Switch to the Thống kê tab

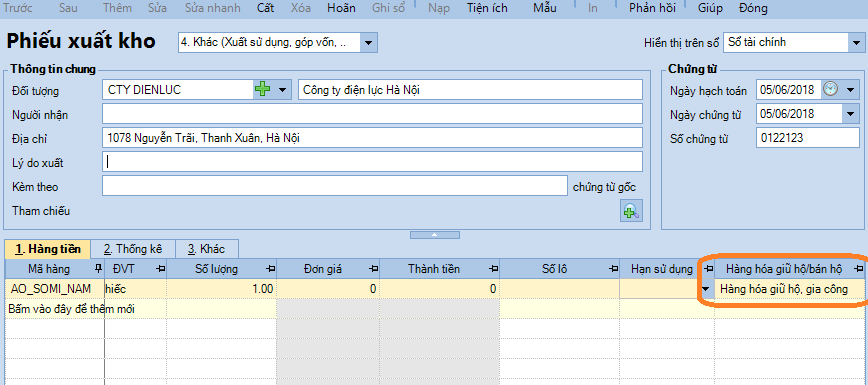click(x=132, y=249)
